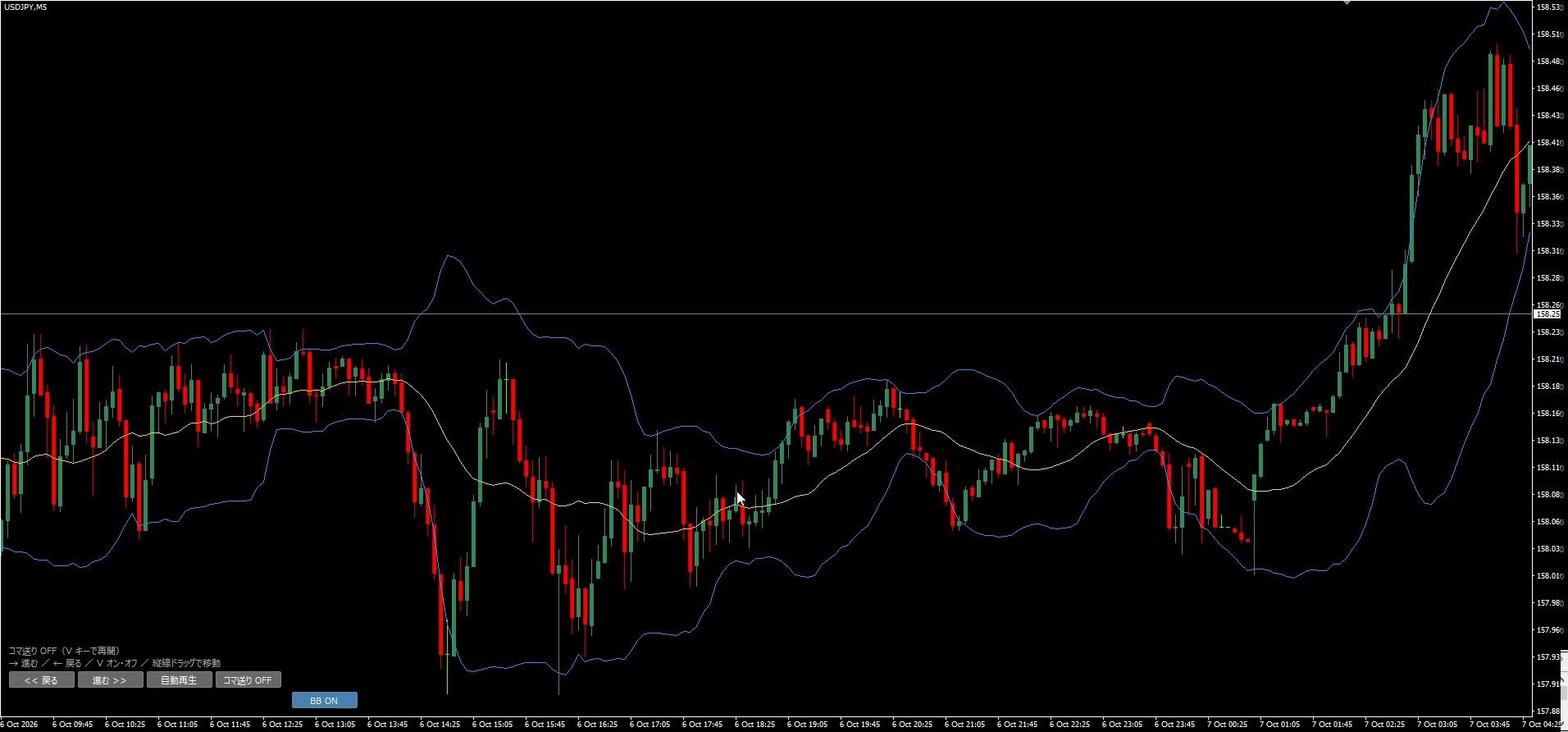Click the 158.01 price scale label
This screenshot has height=732, width=1568.
(1548, 575)
